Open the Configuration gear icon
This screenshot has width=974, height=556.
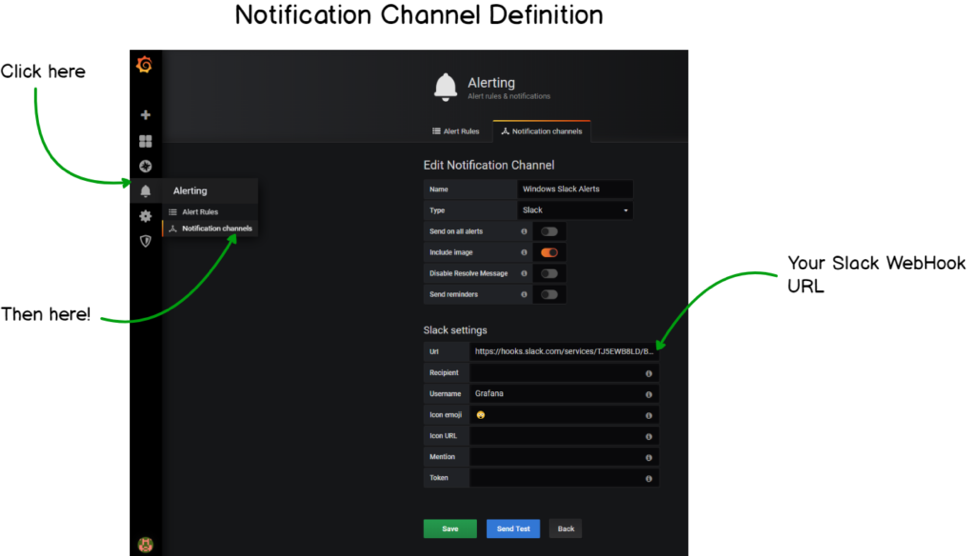(145, 216)
